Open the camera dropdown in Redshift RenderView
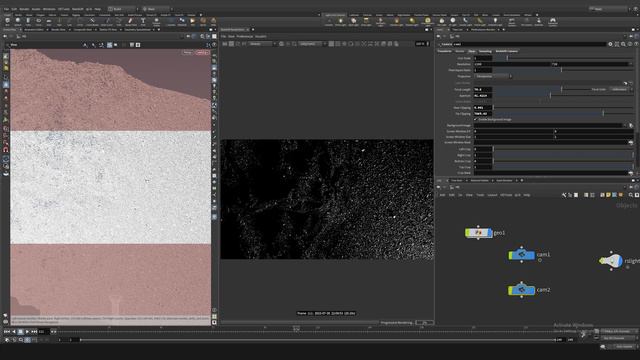The width and height of the screenshot is (640, 360). pos(263,44)
